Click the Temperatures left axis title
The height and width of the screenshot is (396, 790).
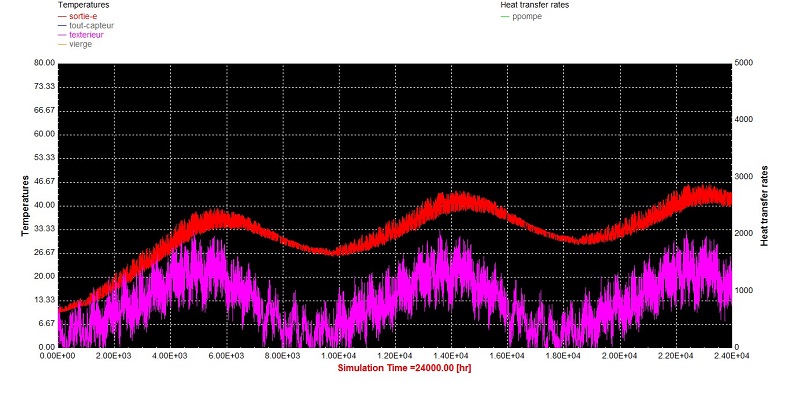pyautogui.click(x=25, y=206)
